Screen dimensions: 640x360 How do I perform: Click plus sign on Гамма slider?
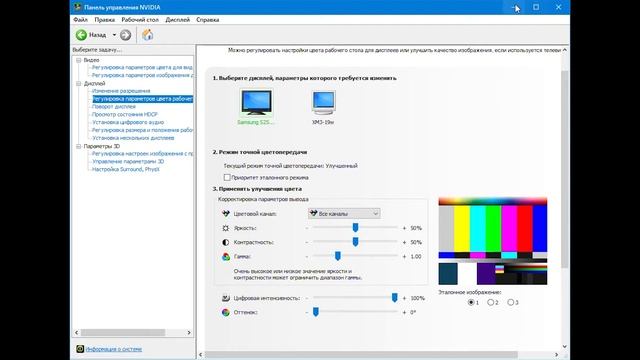tap(404, 257)
